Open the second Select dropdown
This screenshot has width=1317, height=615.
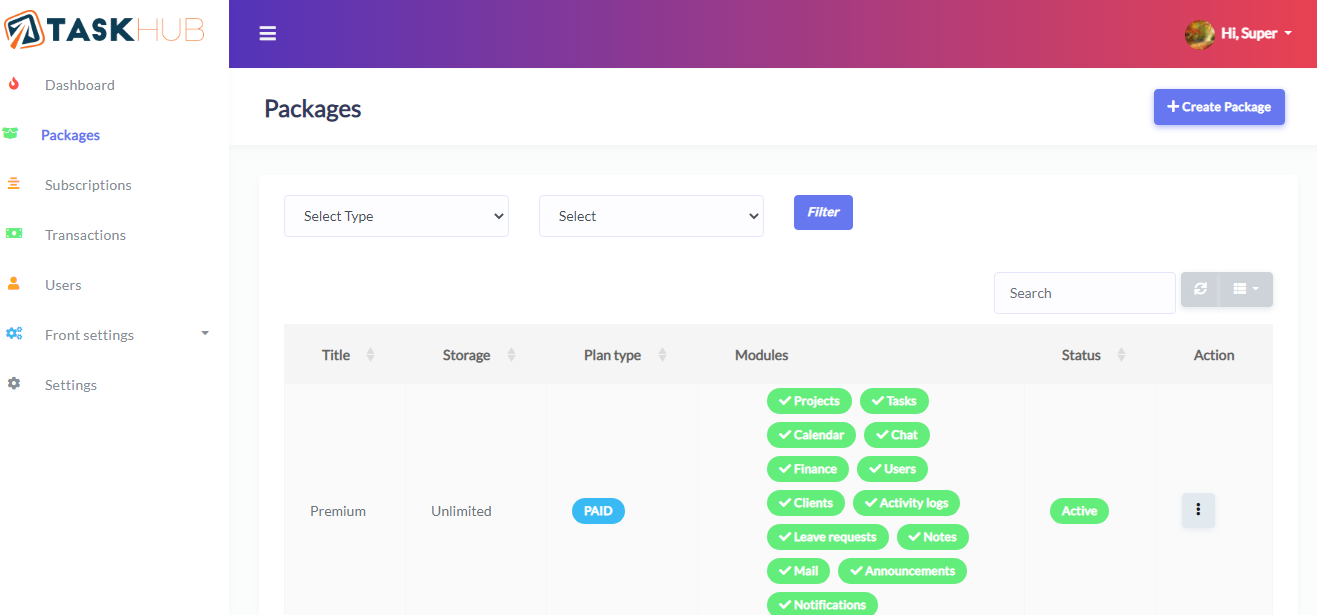[651, 216]
